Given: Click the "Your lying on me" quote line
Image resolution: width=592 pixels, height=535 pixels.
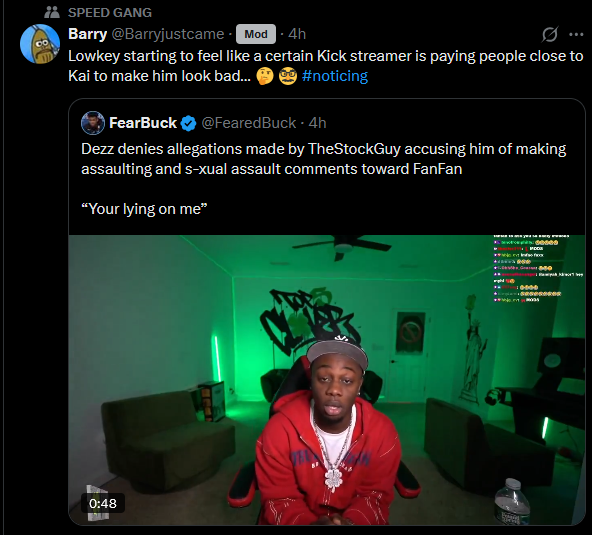Looking at the screenshot, I should click(x=144, y=209).
